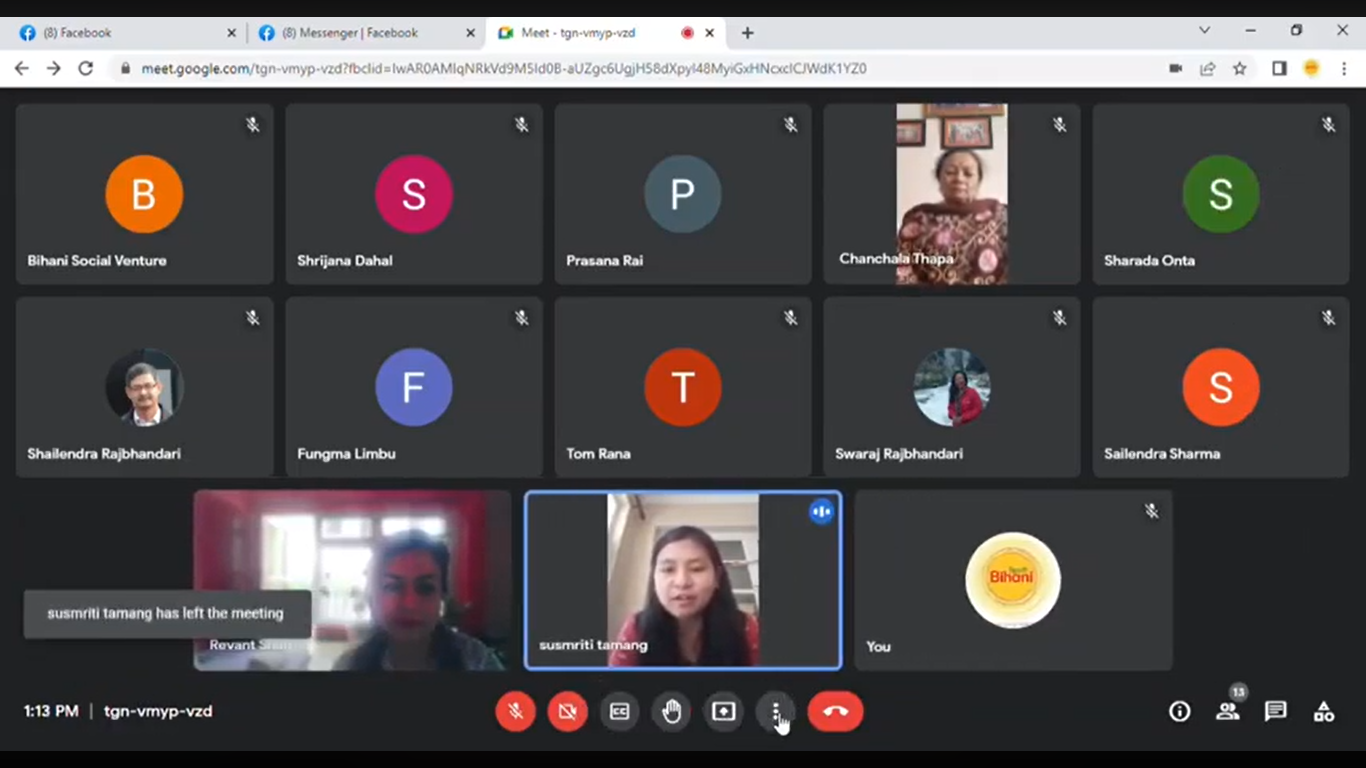Image resolution: width=1366 pixels, height=768 pixels.
Task: Select Chanchala Thapa's video tile
Action: coord(951,194)
